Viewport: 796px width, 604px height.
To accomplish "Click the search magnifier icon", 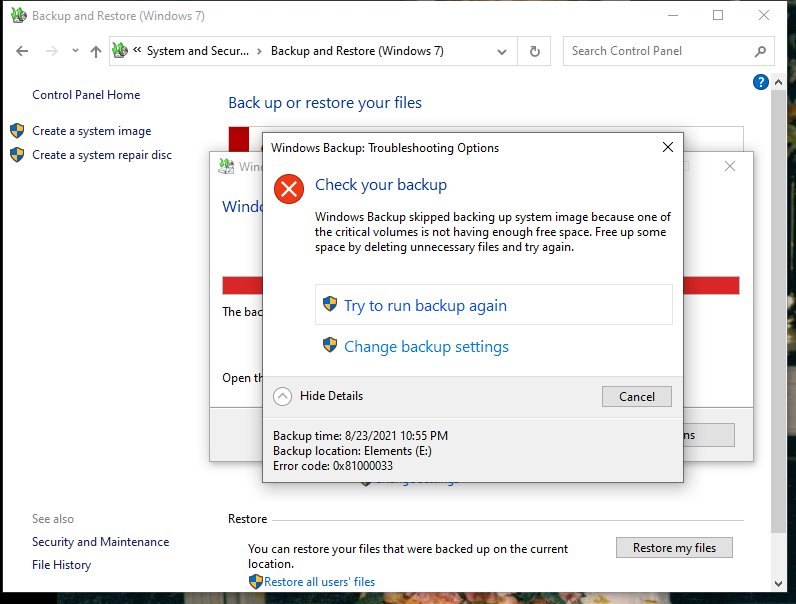I will (760, 51).
